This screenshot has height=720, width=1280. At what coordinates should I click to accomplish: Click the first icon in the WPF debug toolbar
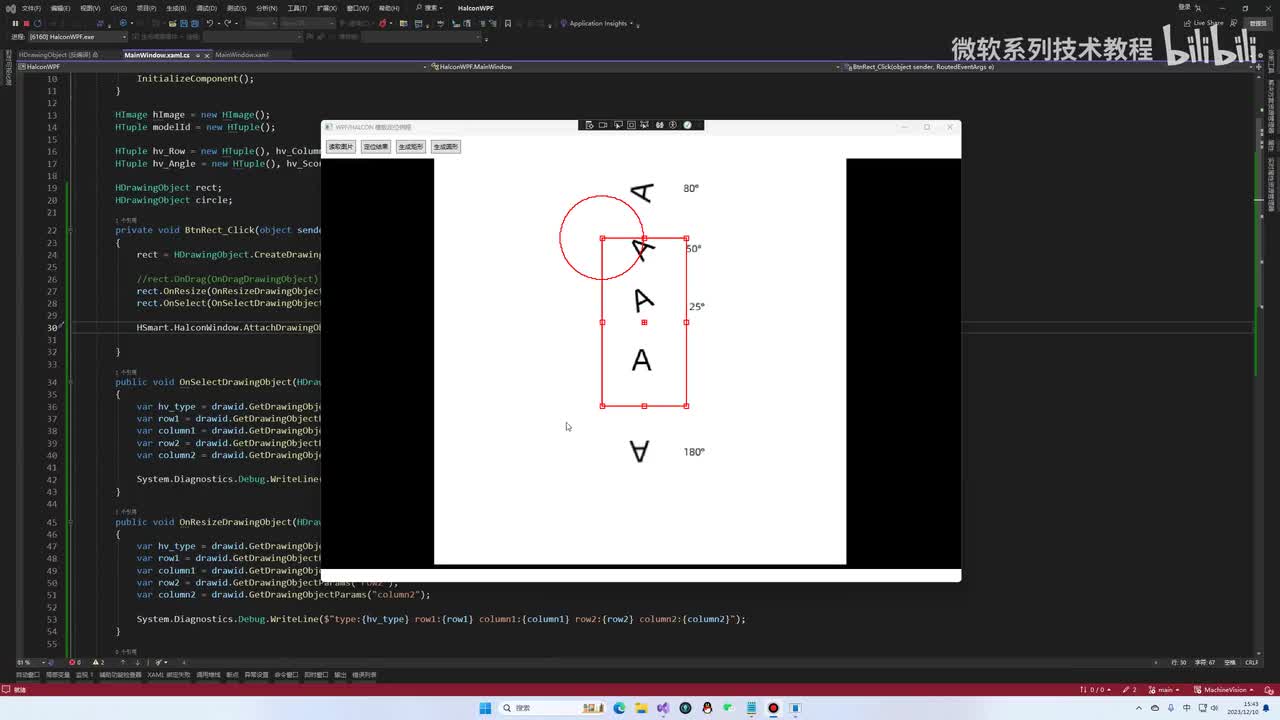pyautogui.click(x=590, y=125)
